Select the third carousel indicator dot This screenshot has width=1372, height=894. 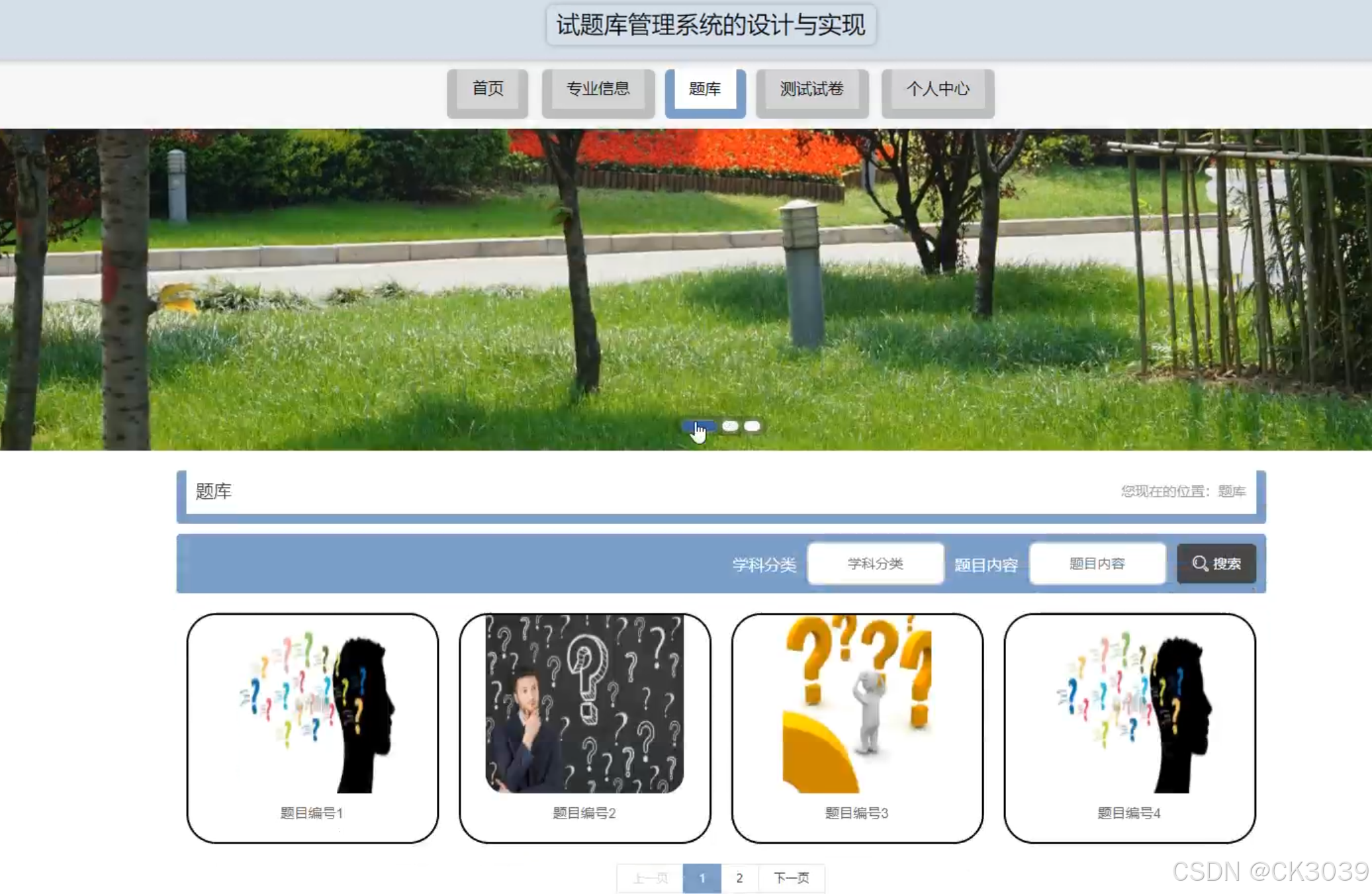coord(752,425)
